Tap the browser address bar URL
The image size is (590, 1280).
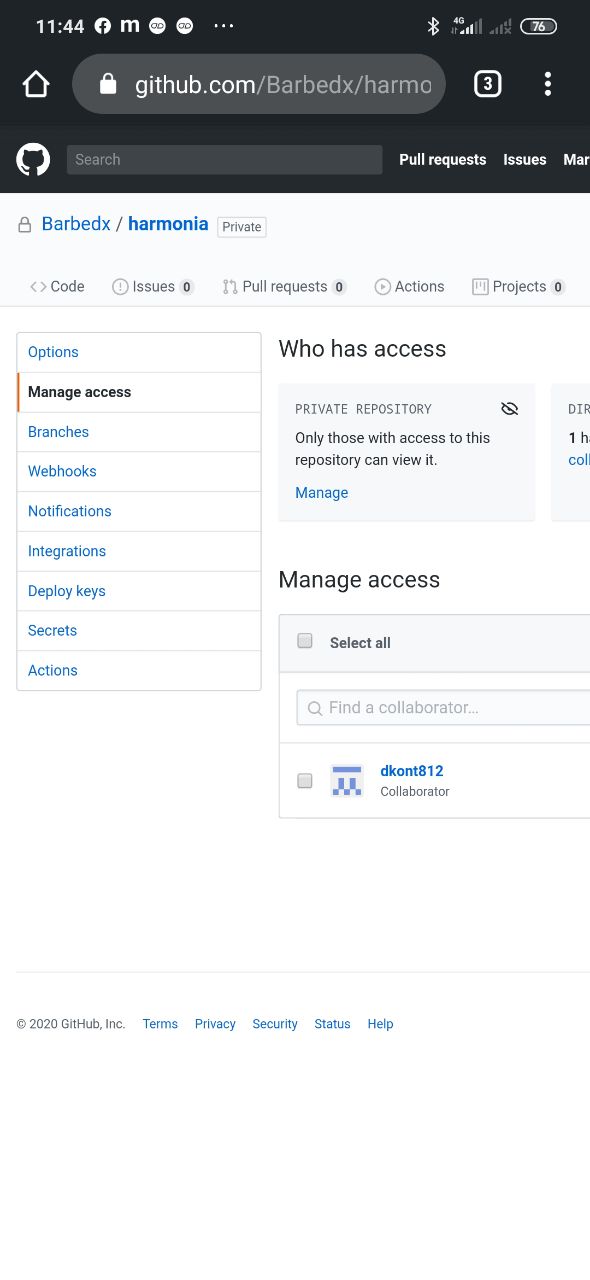pos(284,85)
